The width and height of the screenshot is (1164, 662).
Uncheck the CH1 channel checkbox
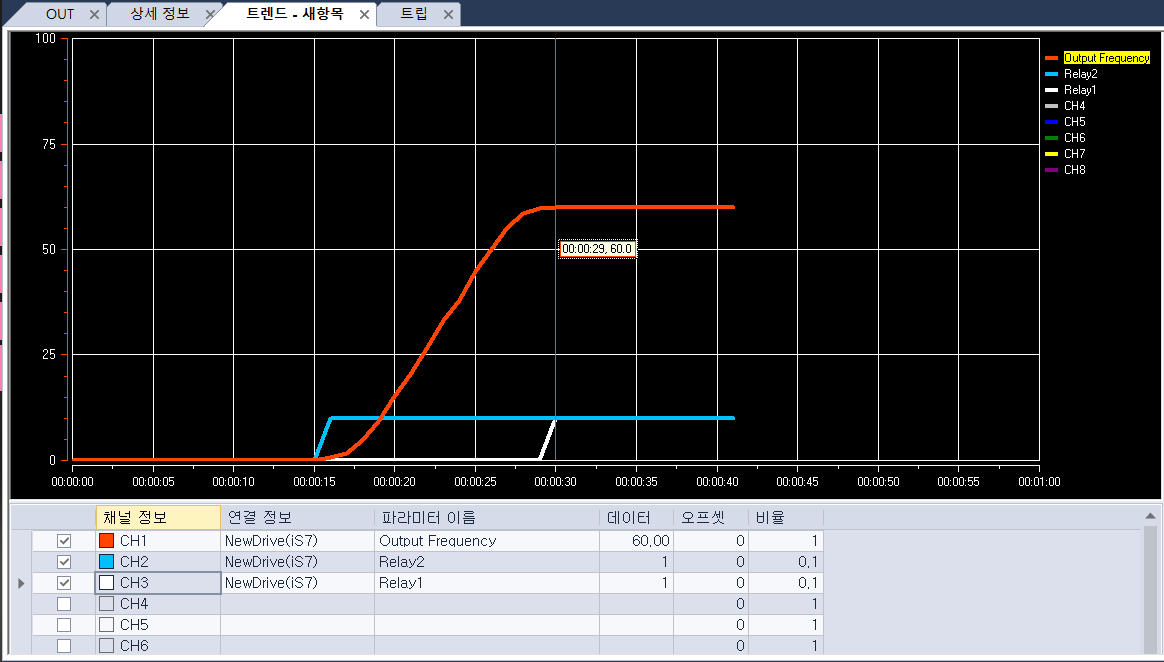tap(64, 540)
